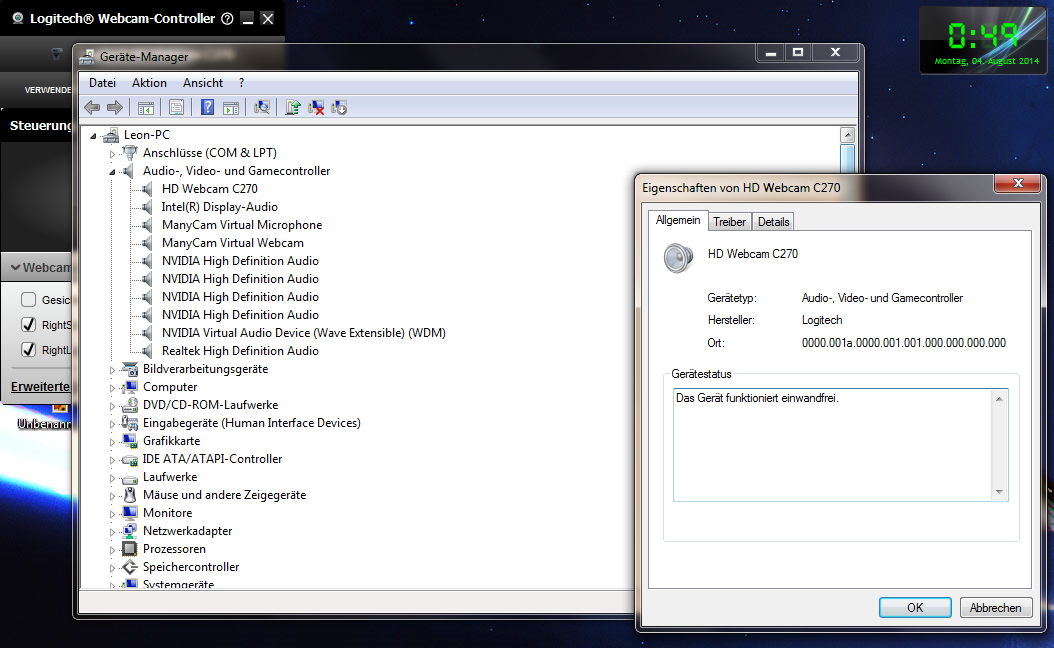Expand the Computer node
This screenshot has height=648, width=1054.
tap(112, 388)
